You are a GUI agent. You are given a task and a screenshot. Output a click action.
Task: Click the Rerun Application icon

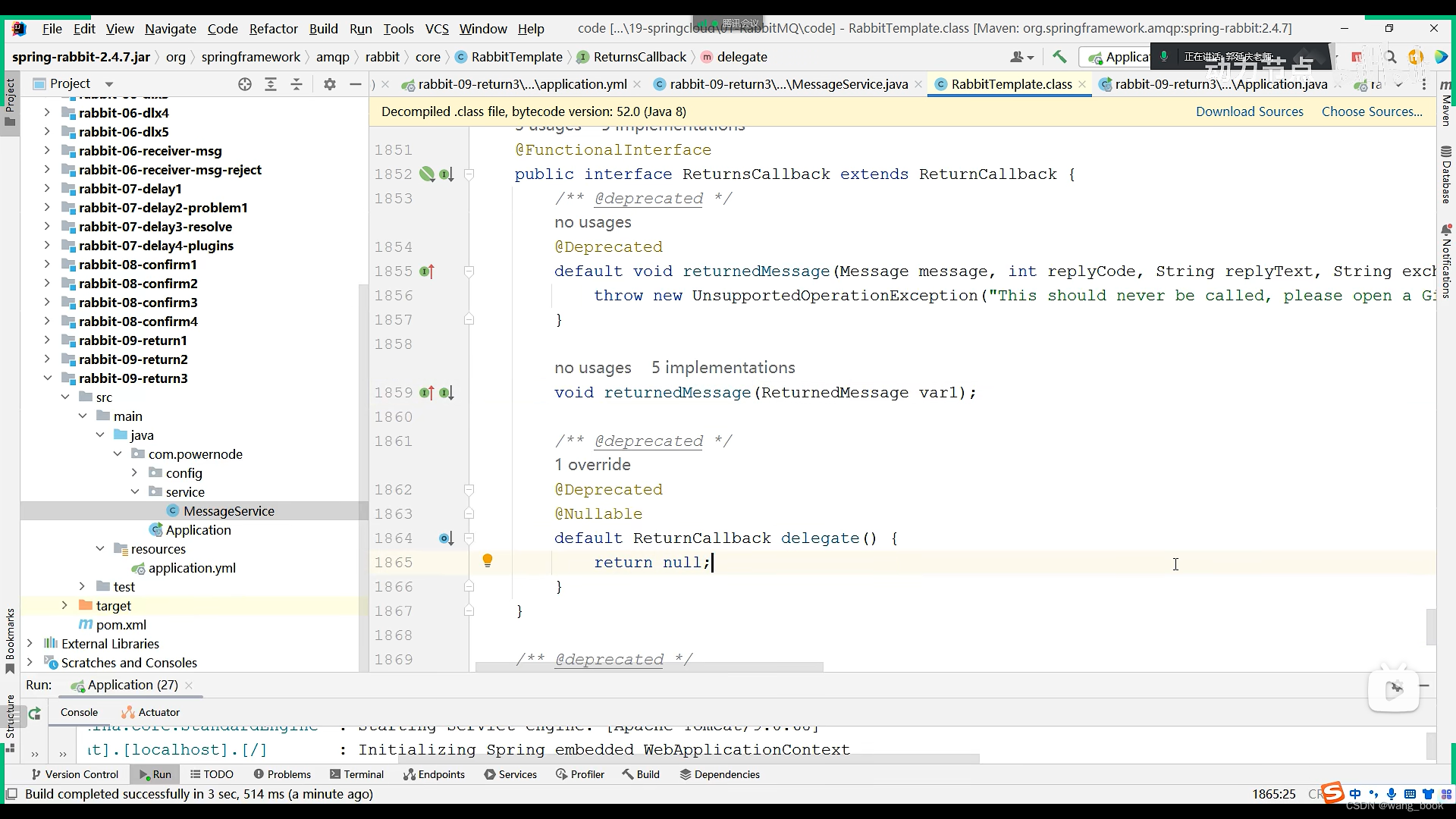click(x=34, y=713)
